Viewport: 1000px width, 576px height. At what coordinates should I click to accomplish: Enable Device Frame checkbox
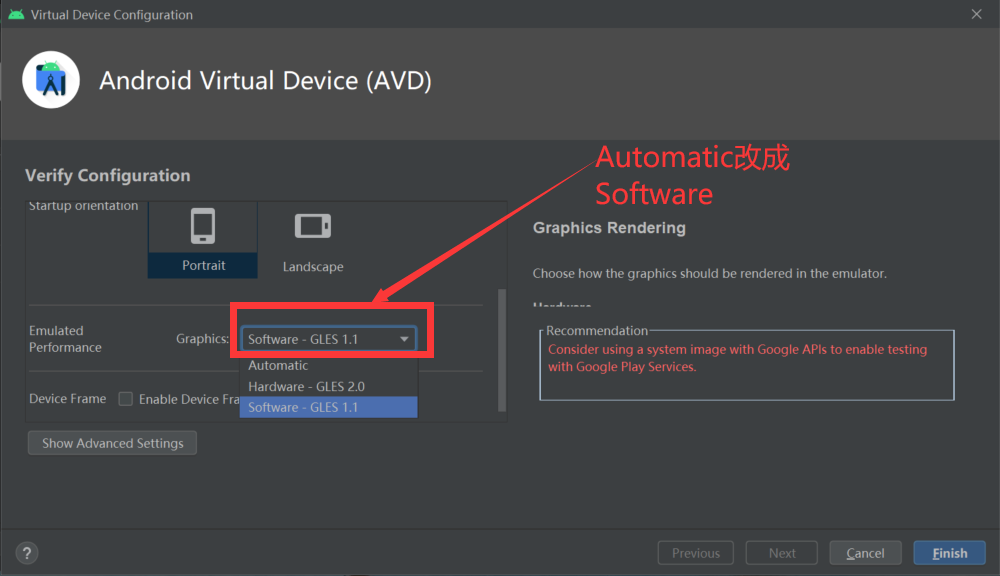pos(126,399)
